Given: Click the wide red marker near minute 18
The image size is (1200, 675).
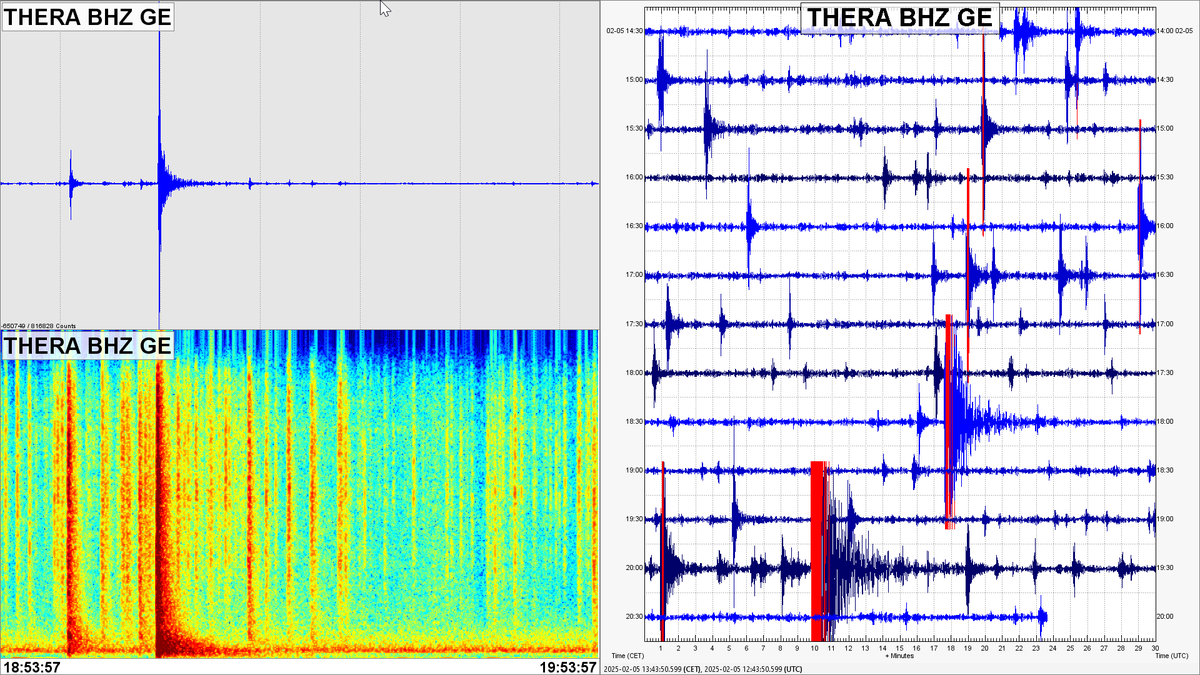Looking at the screenshot, I should (949, 420).
